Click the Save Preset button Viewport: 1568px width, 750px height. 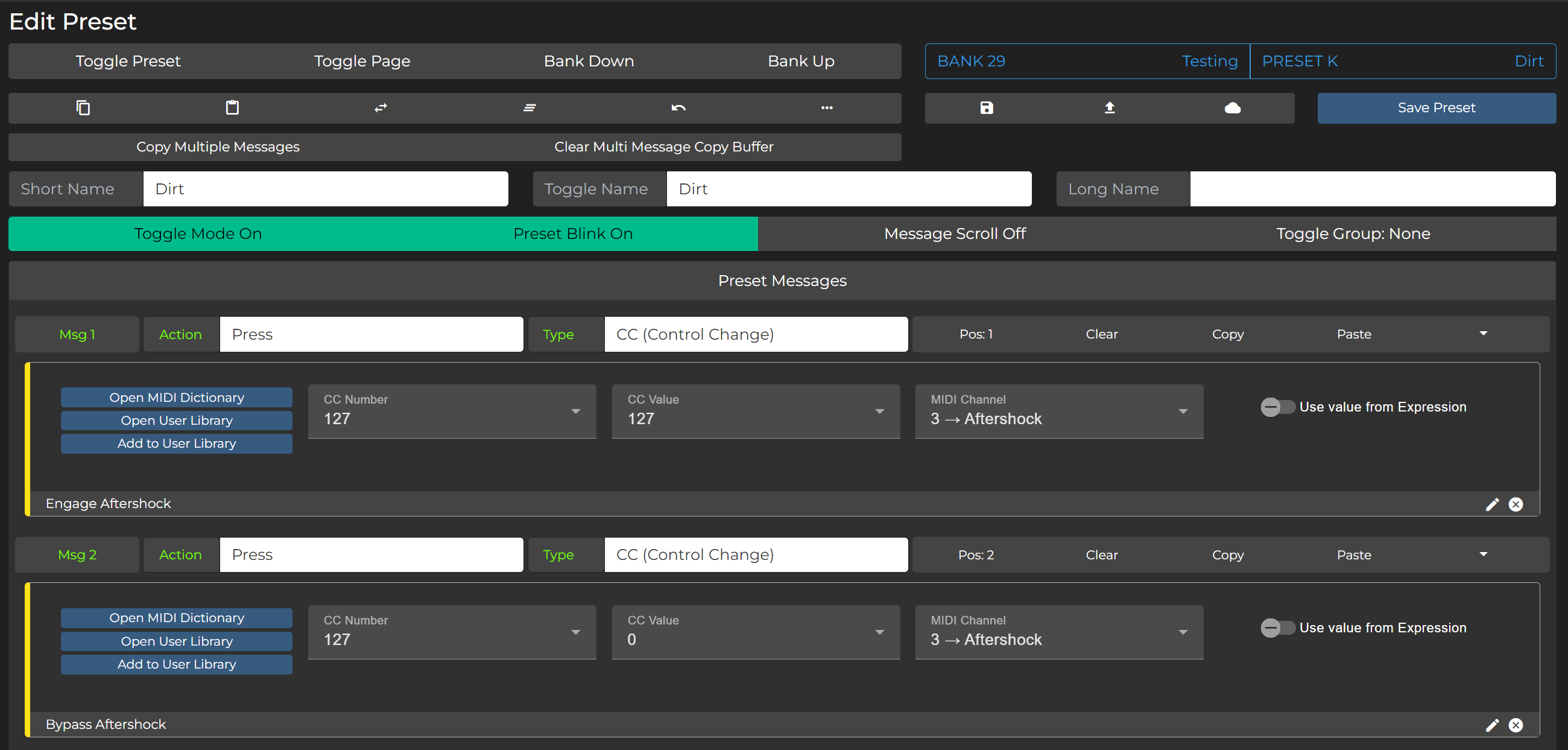point(1436,108)
